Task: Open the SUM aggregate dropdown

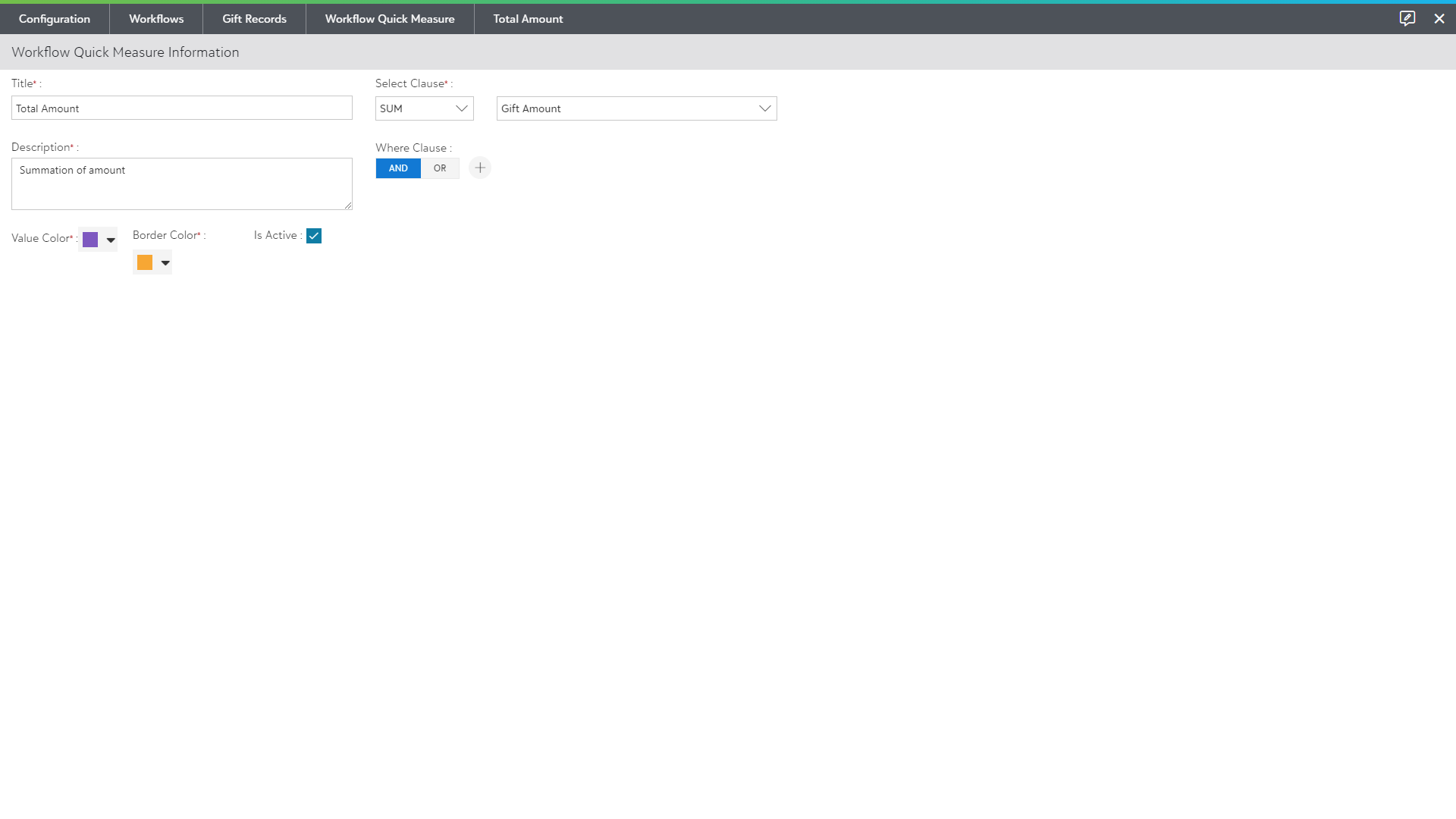Action: [424, 108]
